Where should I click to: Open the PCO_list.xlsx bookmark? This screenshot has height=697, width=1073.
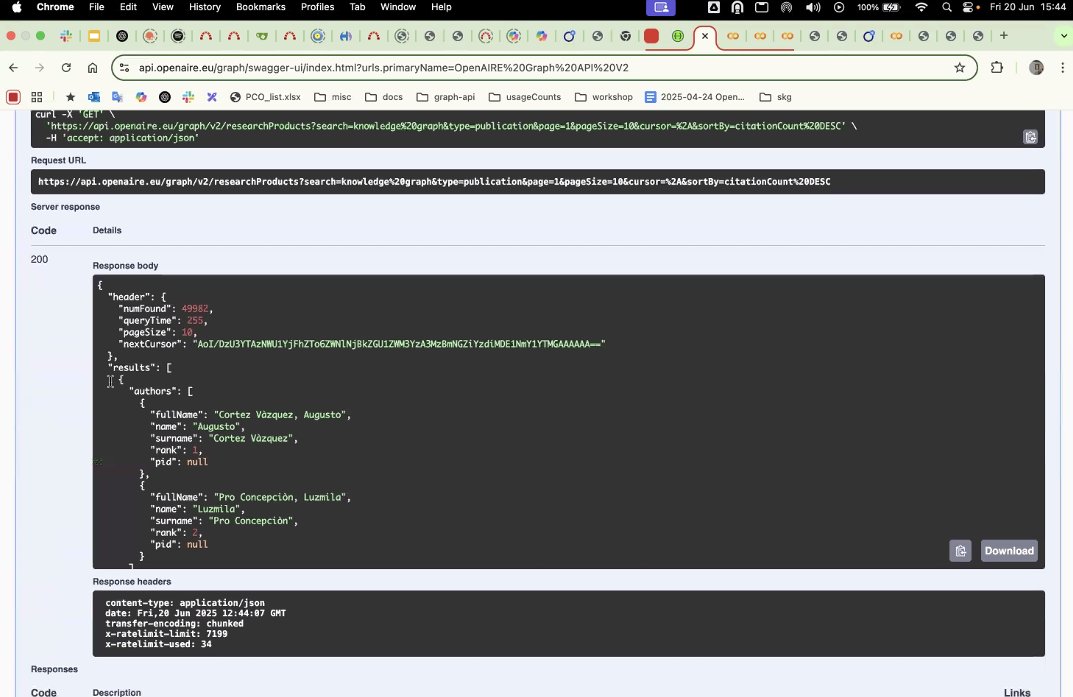pos(266,97)
